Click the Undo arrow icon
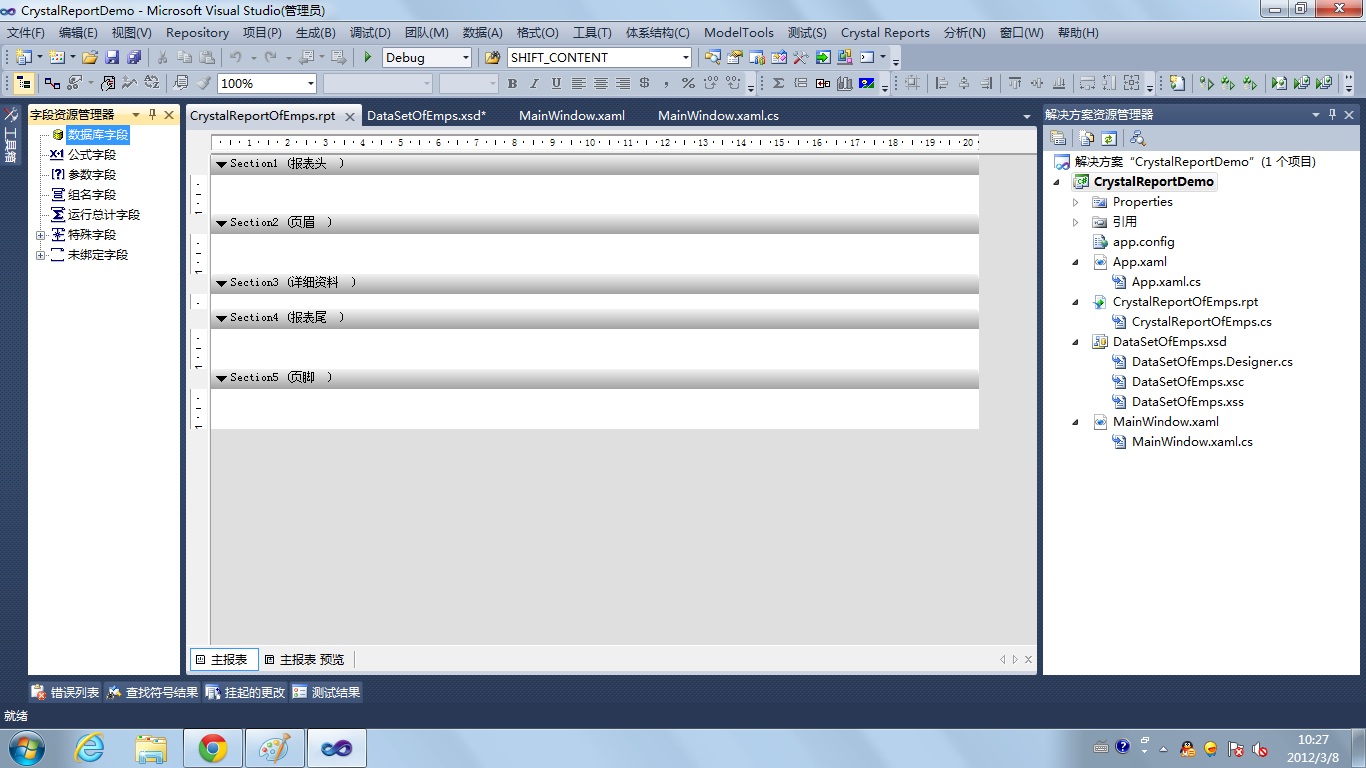Viewport: 1366px width, 768px height. pyautogui.click(x=236, y=57)
